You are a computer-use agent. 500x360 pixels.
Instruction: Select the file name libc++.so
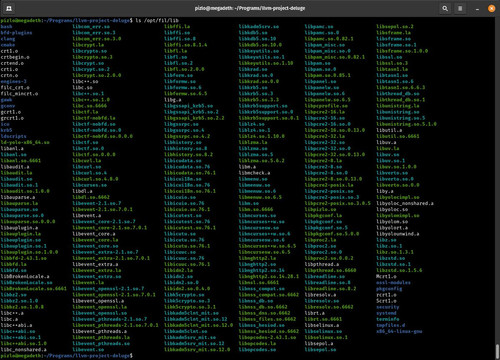(x=85, y=81)
